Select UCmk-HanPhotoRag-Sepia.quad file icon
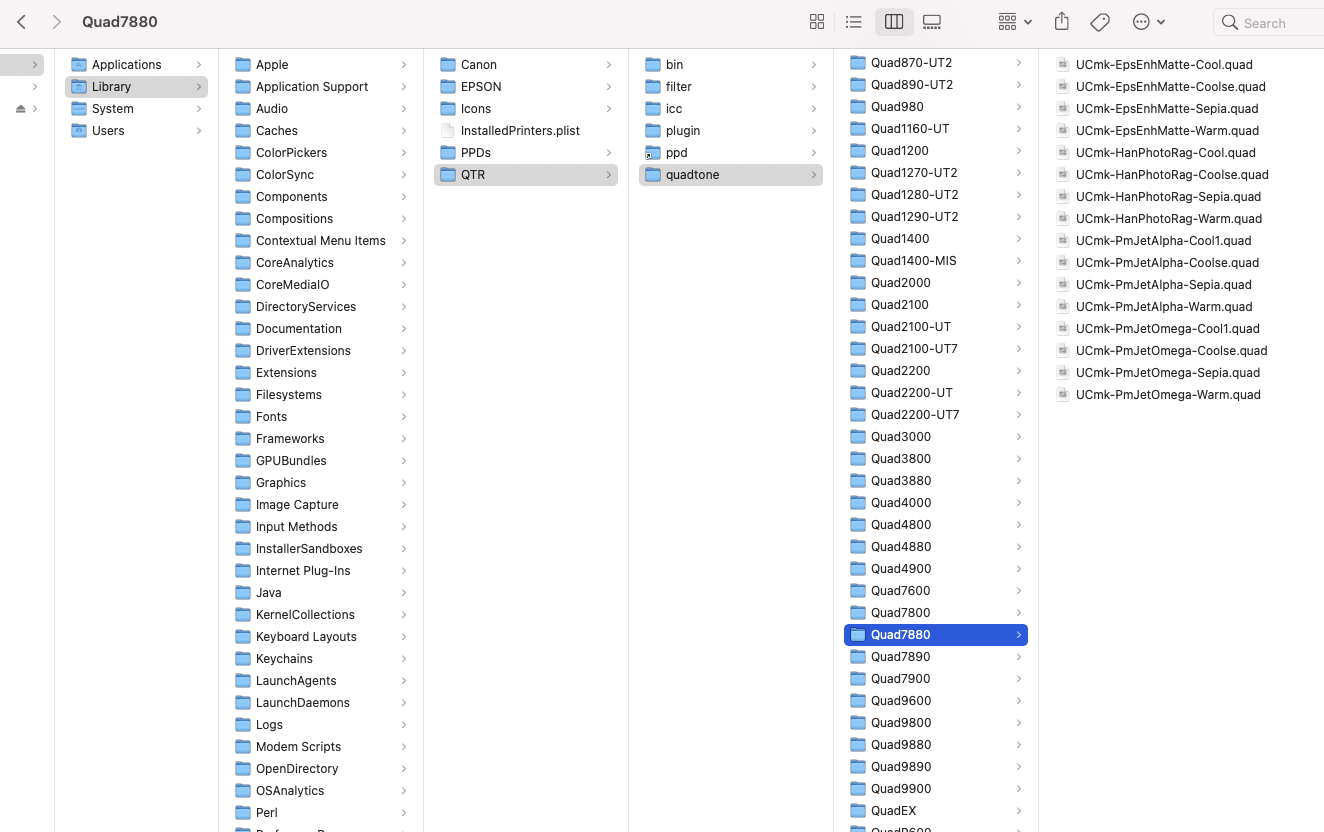Viewport: 1324px width, 832px height. (1063, 197)
